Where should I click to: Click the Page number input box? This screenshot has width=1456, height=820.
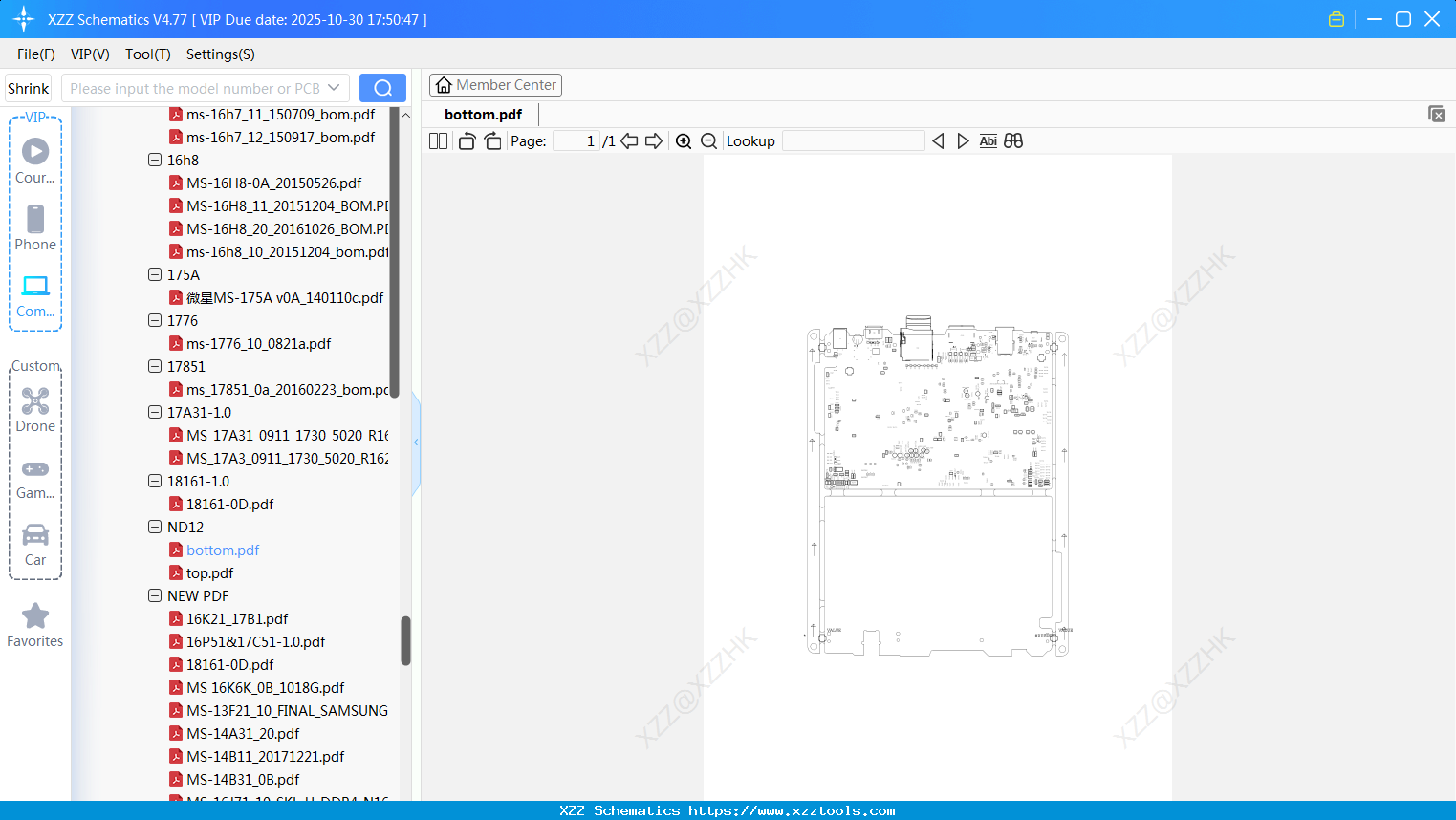(576, 141)
